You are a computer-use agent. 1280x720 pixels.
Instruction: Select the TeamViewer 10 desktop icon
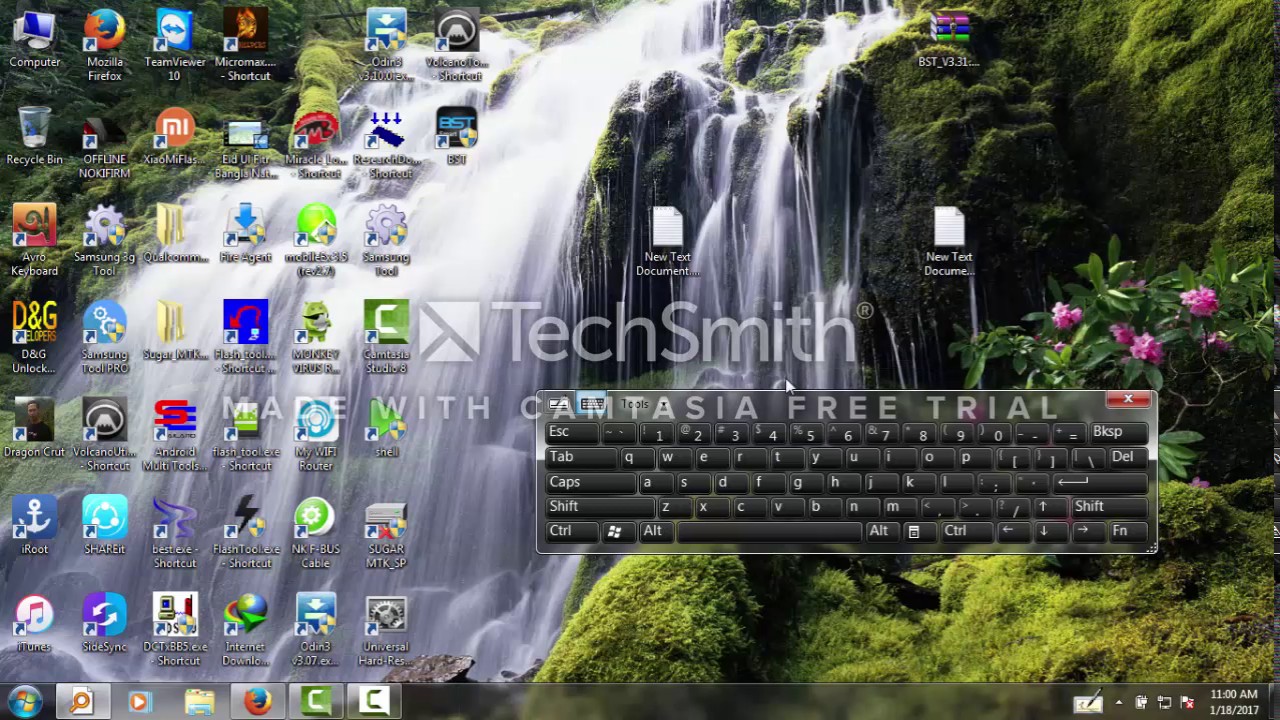pyautogui.click(x=174, y=46)
